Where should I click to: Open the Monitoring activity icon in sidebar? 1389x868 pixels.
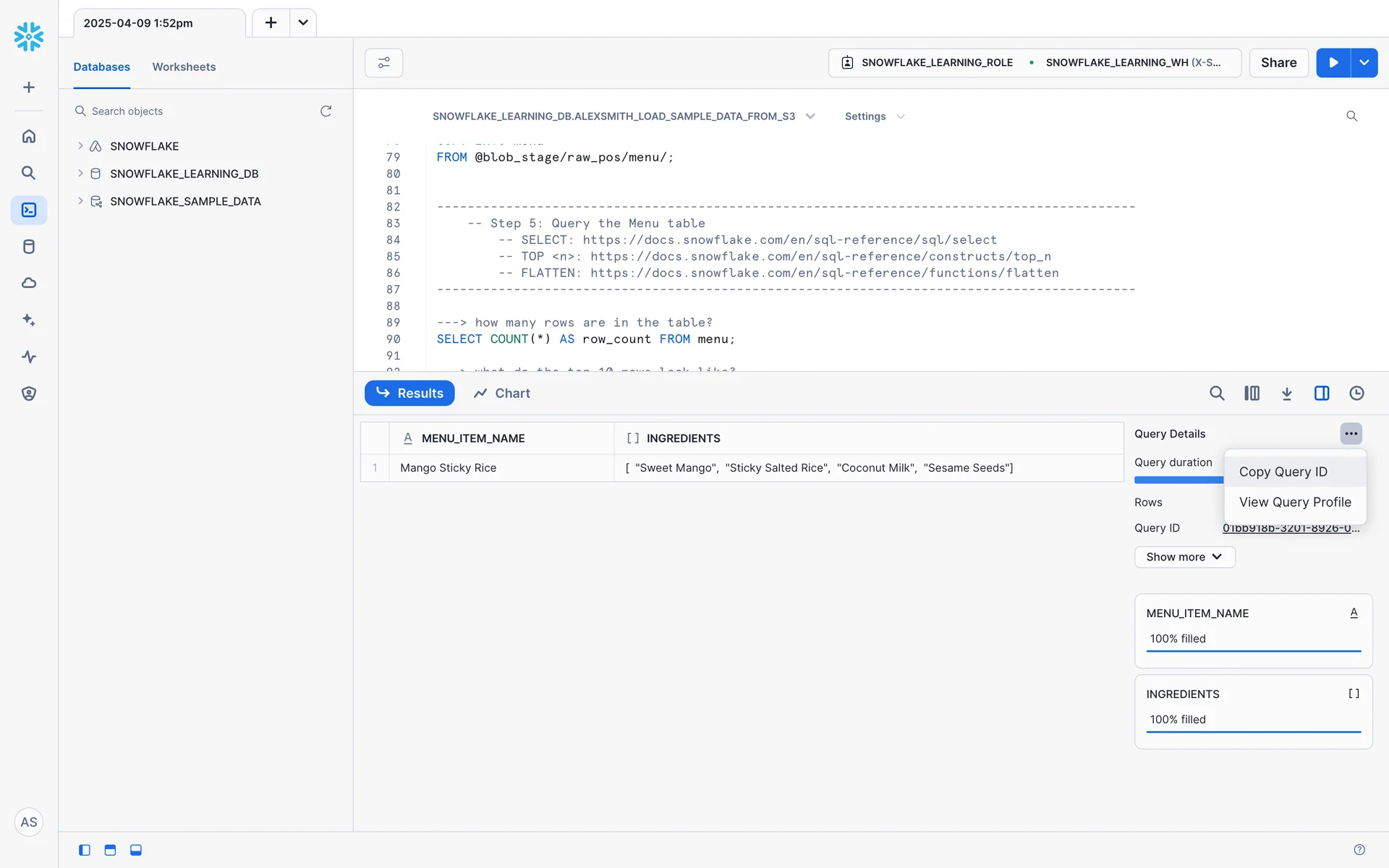tap(29, 357)
